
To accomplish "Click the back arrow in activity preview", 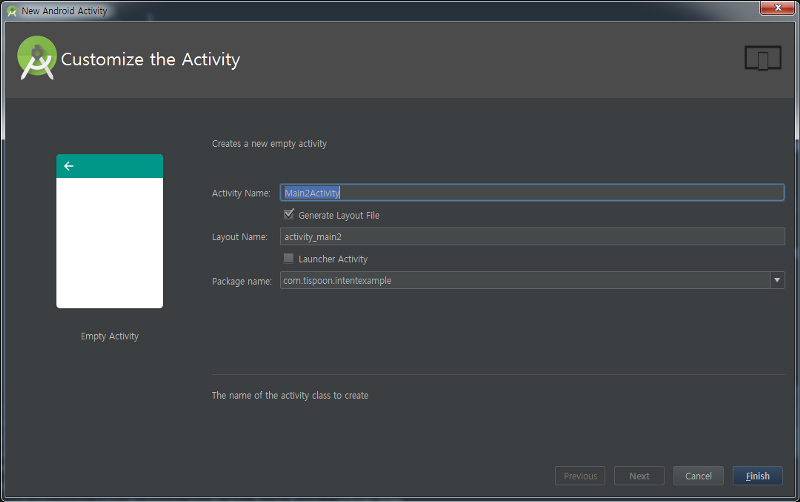I will (69, 166).
